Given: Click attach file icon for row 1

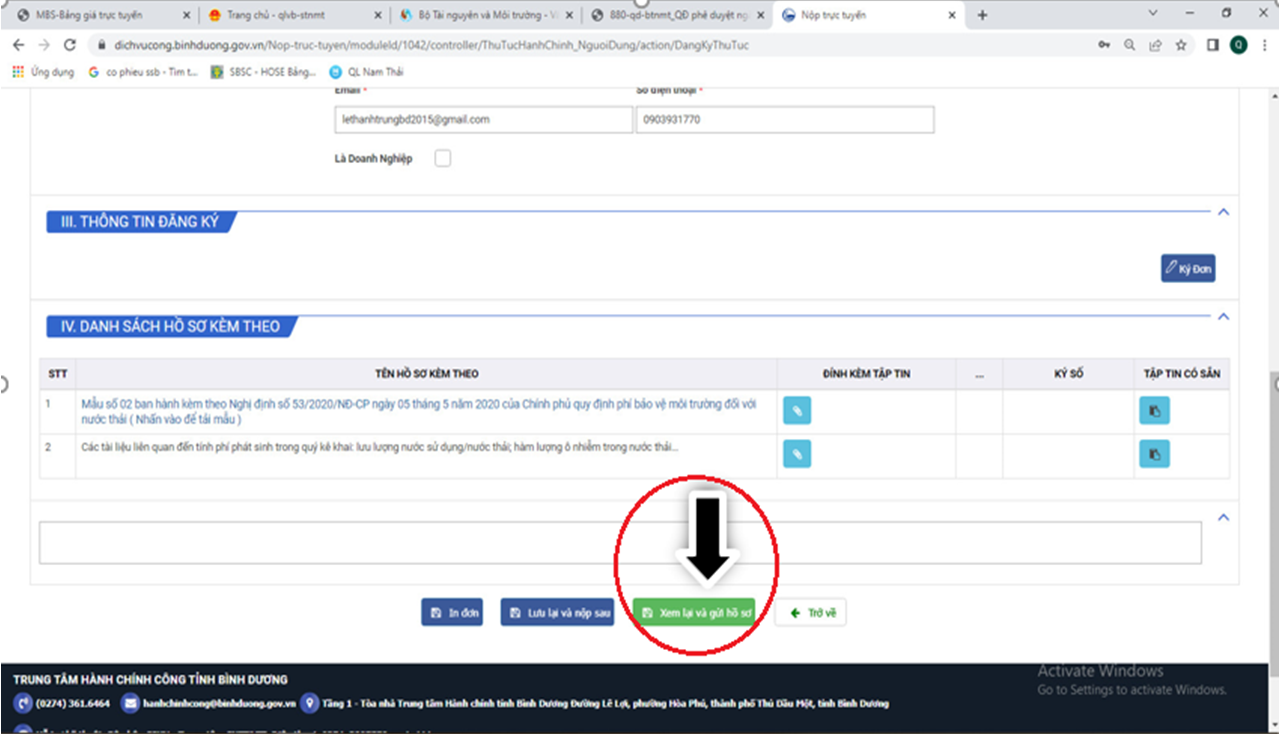Looking at the screenshot, I should tap(797, 411).
